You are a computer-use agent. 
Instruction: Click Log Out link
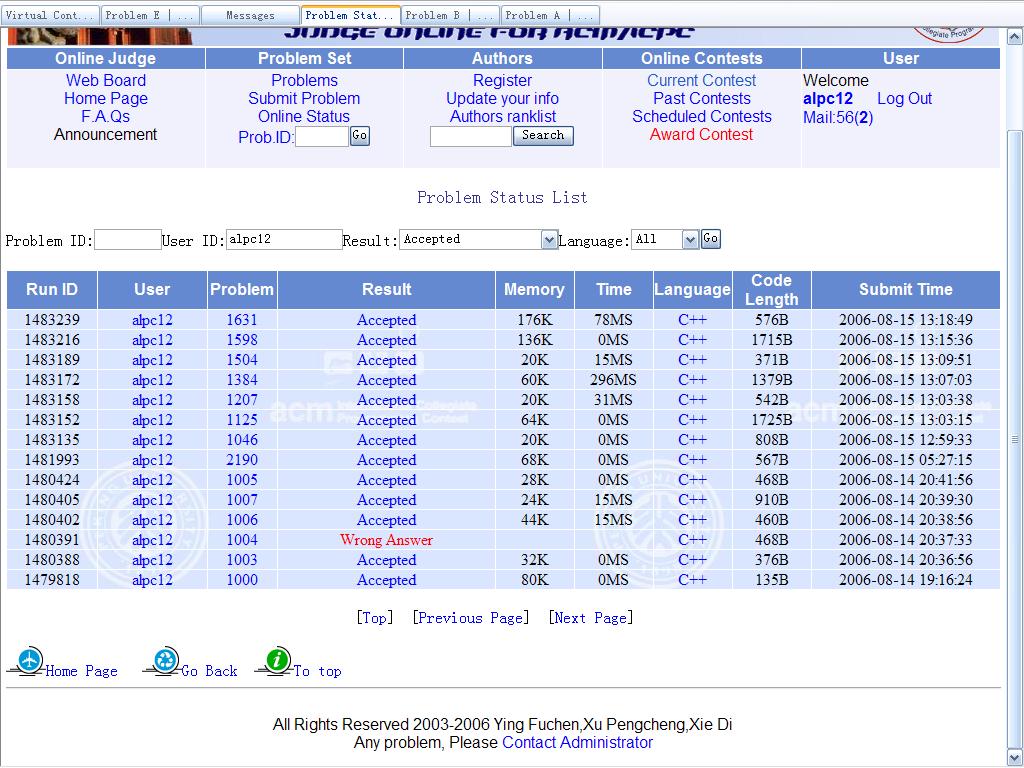(904, 98)
